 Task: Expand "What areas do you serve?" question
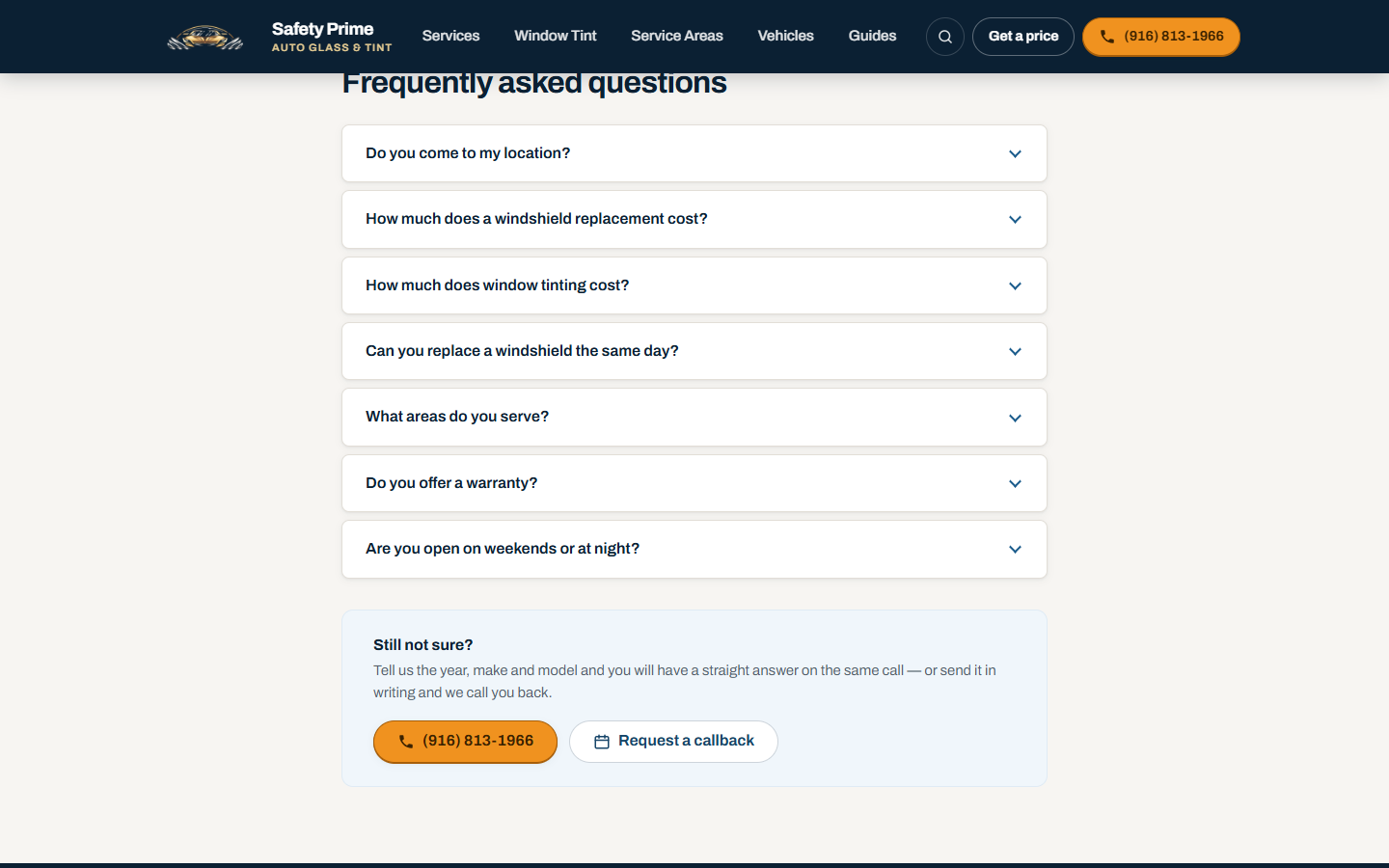[x=694, y=417]
